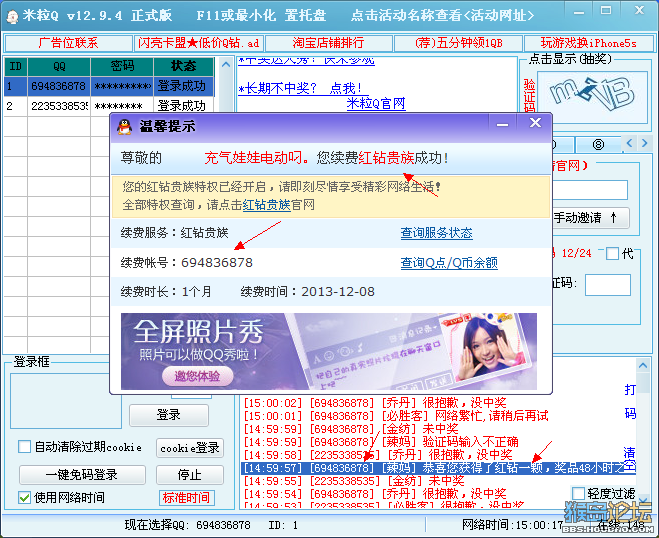Open the 查询Q点/Q币余额 link

coord(449,263)
